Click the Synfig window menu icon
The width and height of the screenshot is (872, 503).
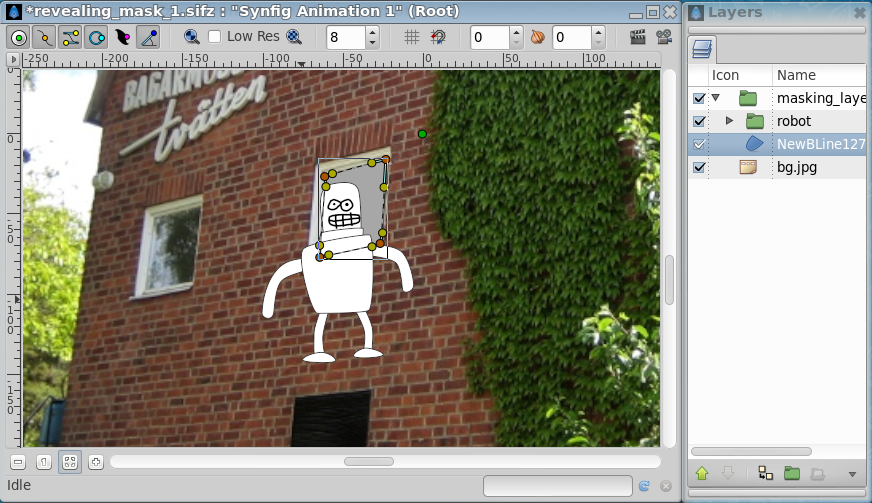tap(14, 12)
